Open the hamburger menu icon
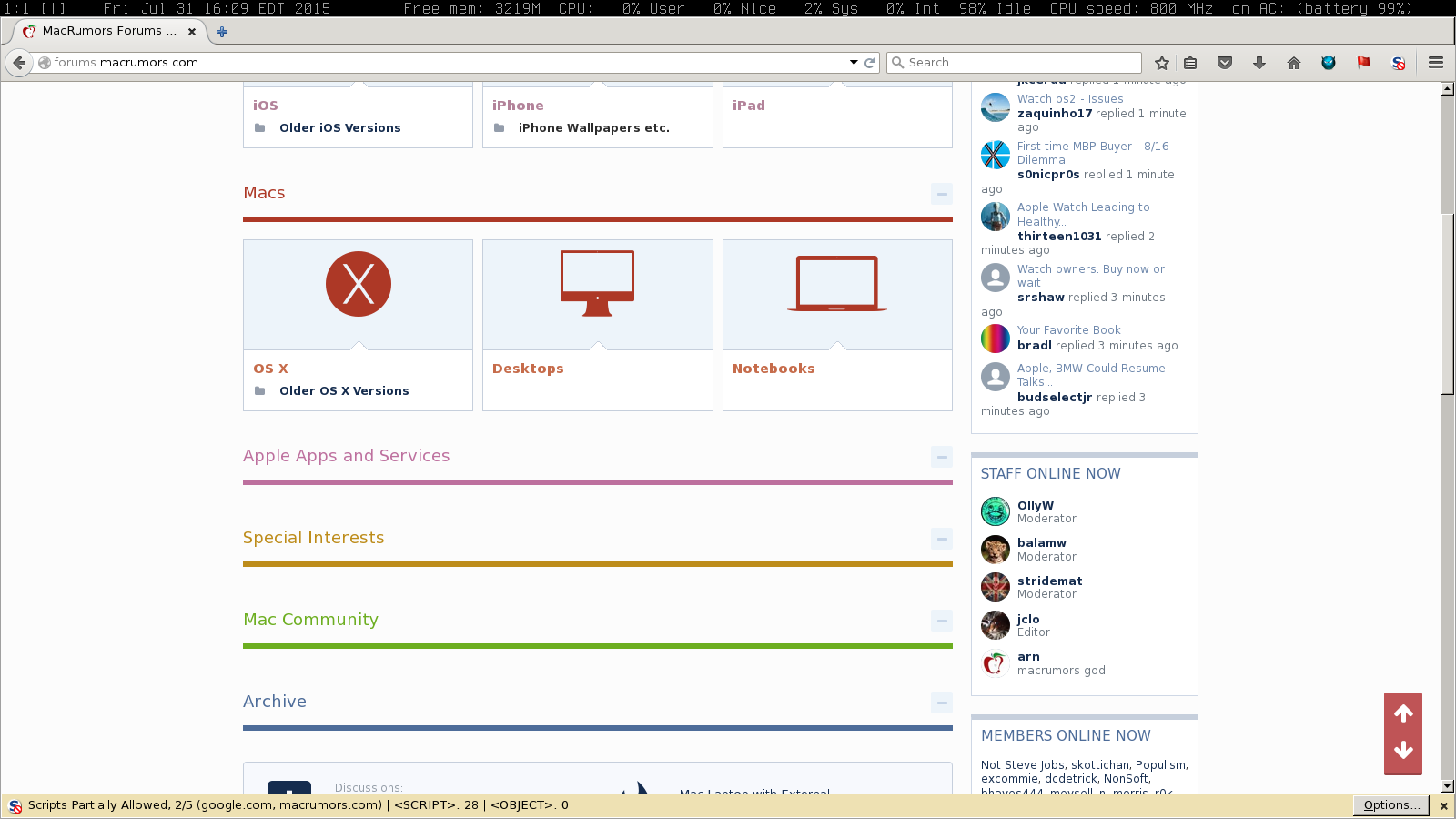The image size is (1456, 819). point(1436,63)
